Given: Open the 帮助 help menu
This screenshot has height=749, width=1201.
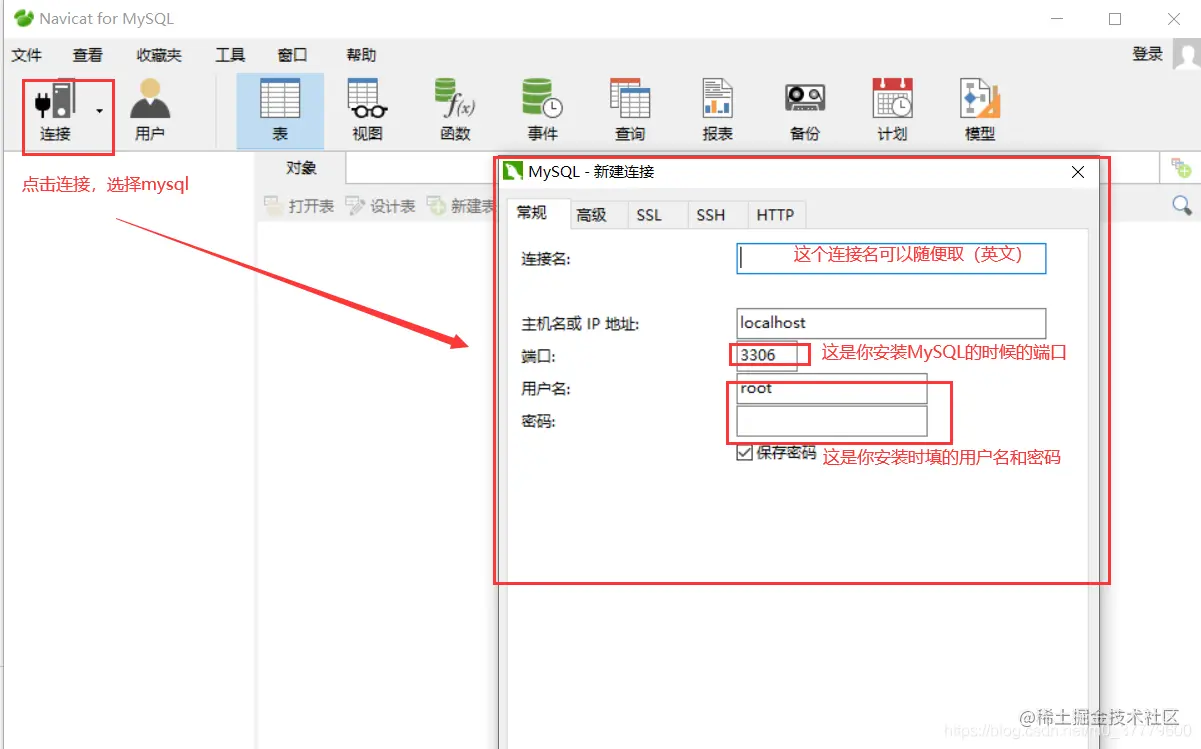Looking at the screenshot, I should [x=361, y=55].
